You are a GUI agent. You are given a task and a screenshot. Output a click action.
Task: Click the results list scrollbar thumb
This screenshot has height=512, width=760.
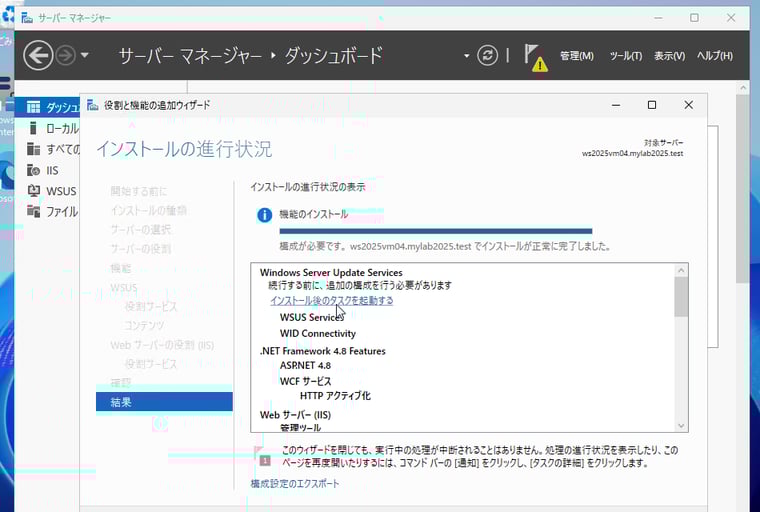681,297
